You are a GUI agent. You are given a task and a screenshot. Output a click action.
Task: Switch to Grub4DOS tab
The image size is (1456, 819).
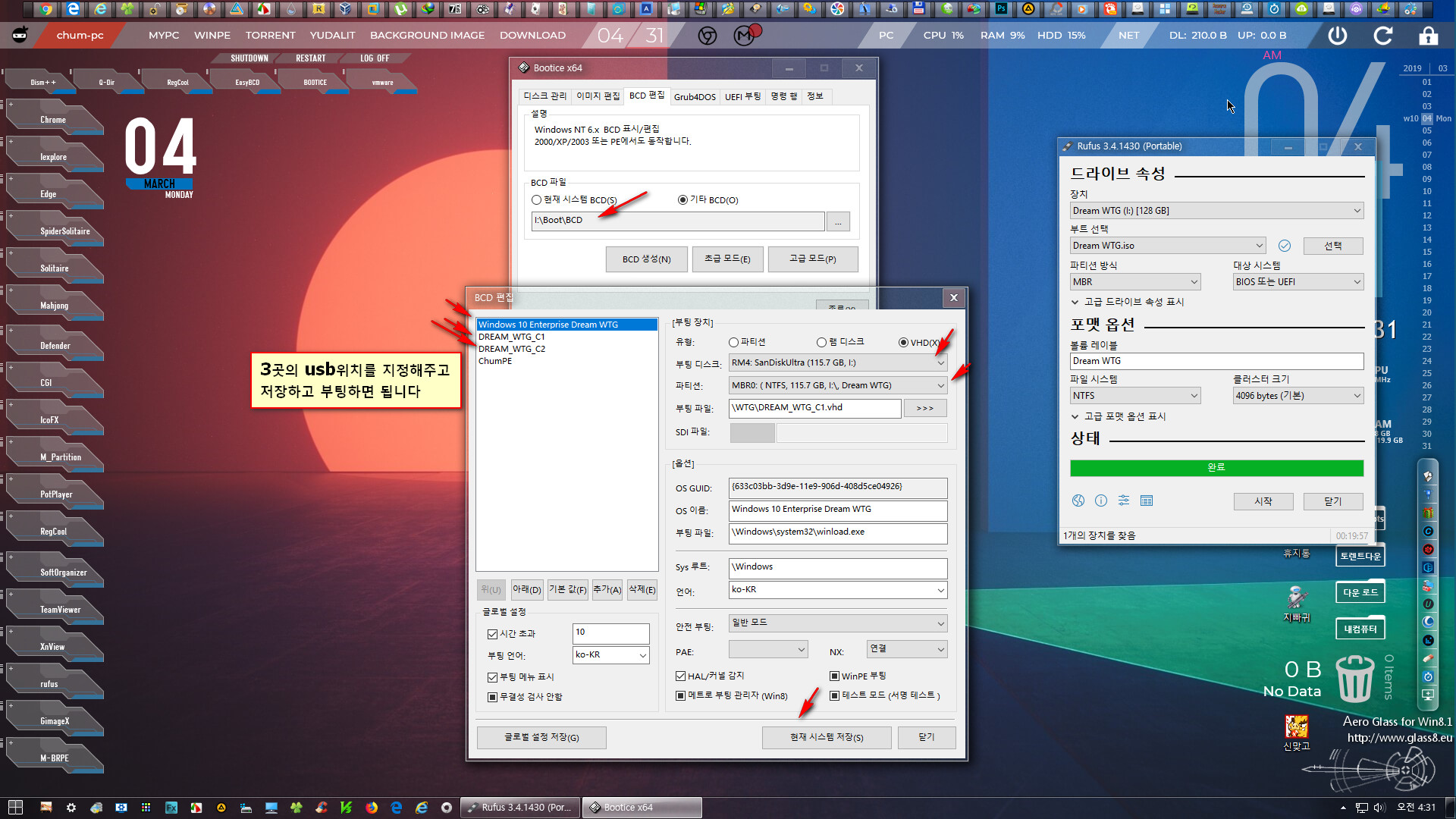coord(695,97)
